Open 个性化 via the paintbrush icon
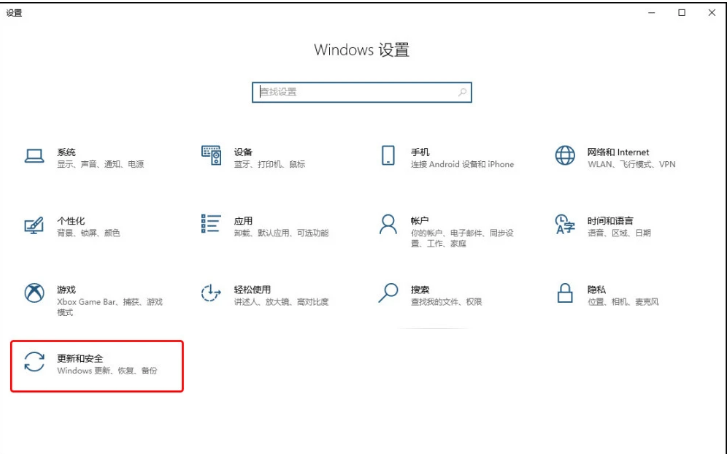 click(x=34, y=224)
